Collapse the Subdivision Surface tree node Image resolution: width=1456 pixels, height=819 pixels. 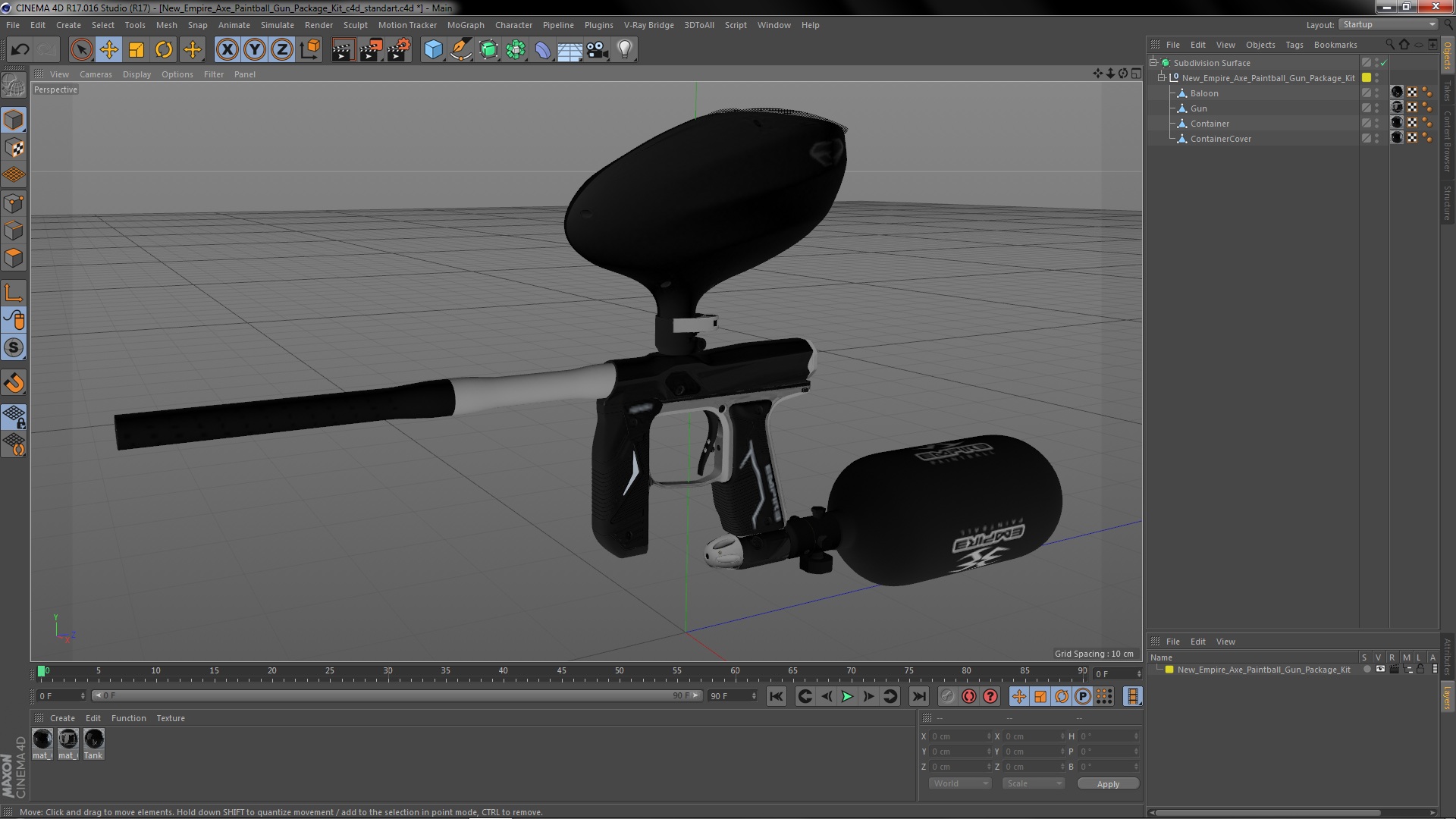click(1153, 62)
